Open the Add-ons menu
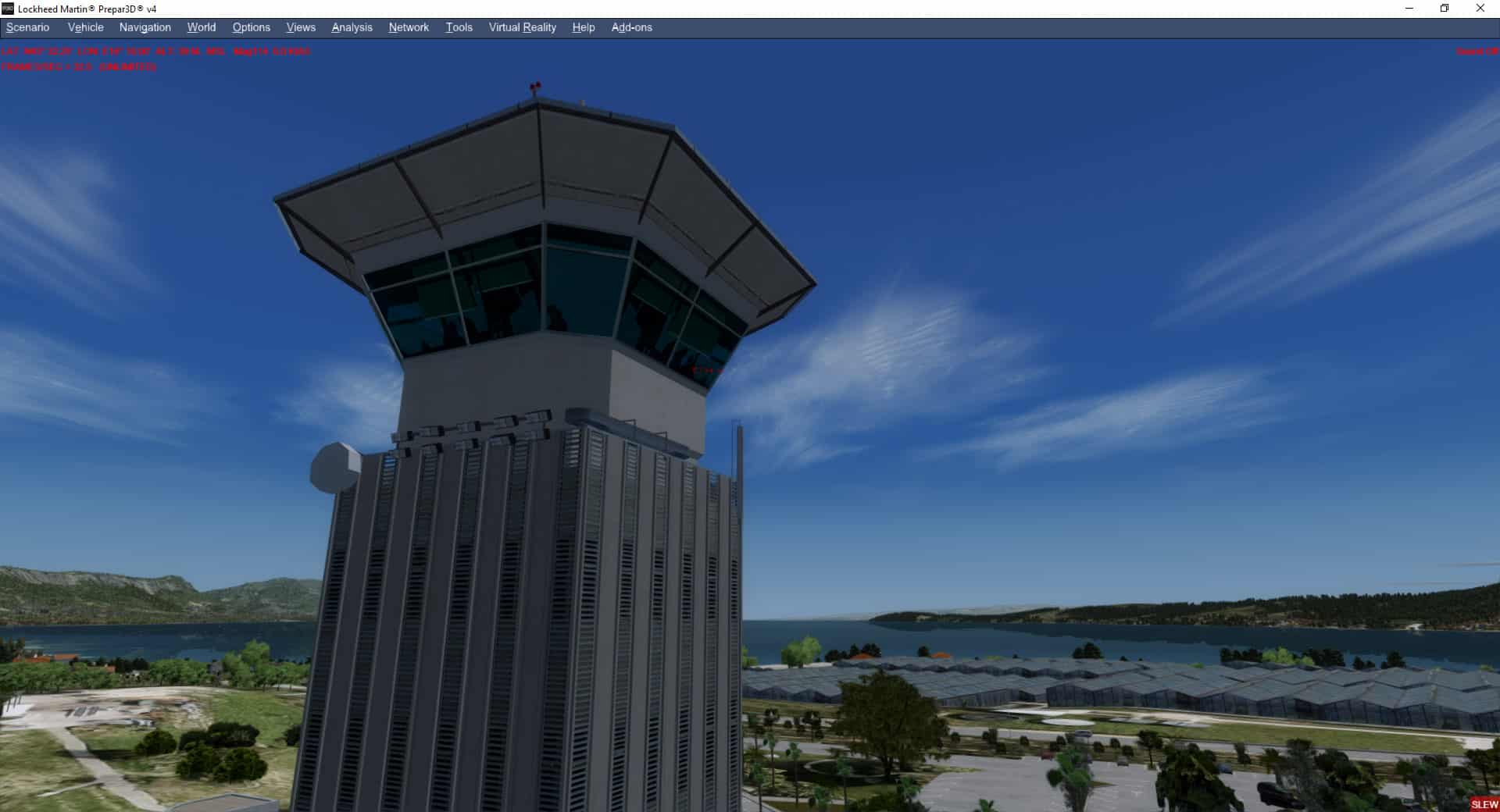Image resolution: width=1500 pixels, height=812 pixels. [631, 27]
